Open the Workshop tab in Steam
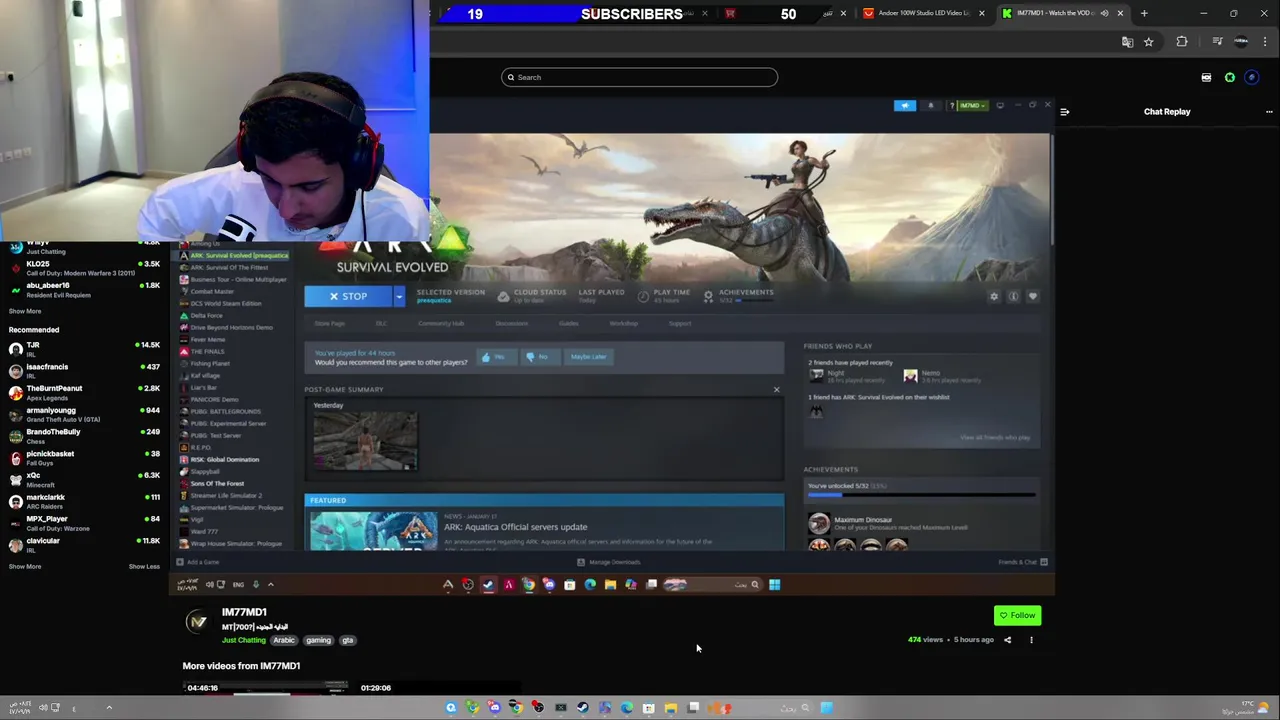The image size is (1280, 720). 623,323
